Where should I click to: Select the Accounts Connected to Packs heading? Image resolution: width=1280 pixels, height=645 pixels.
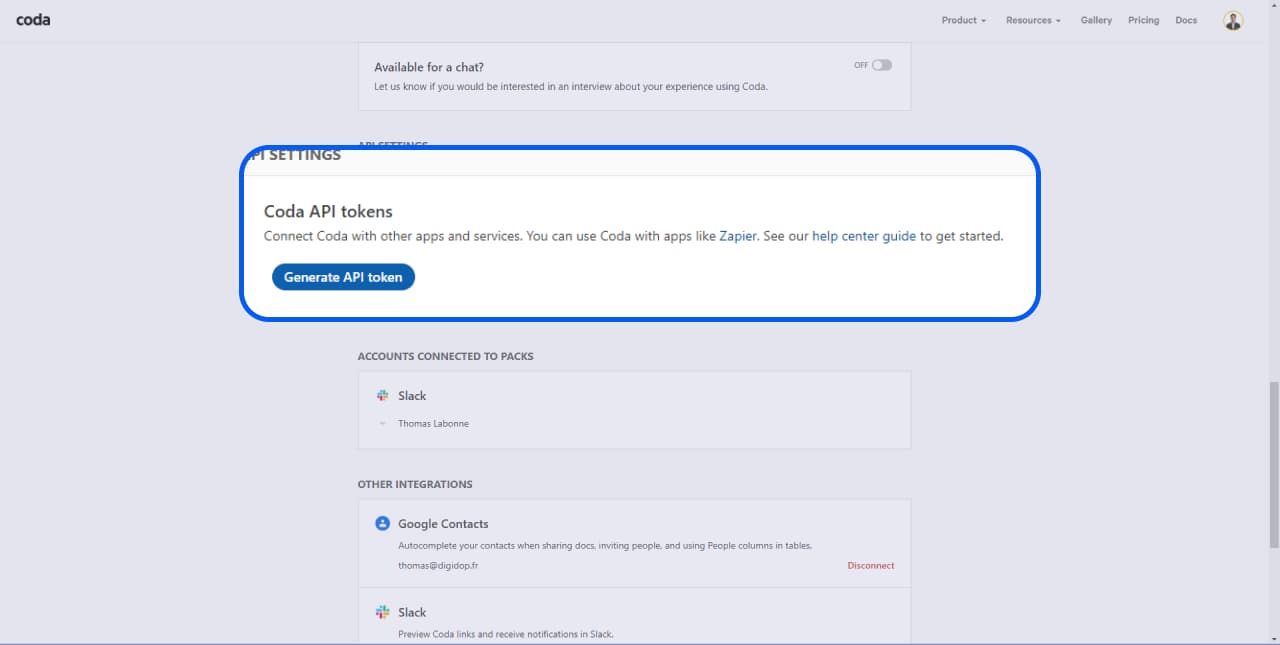pyautogui.click(x=445, y=356)
